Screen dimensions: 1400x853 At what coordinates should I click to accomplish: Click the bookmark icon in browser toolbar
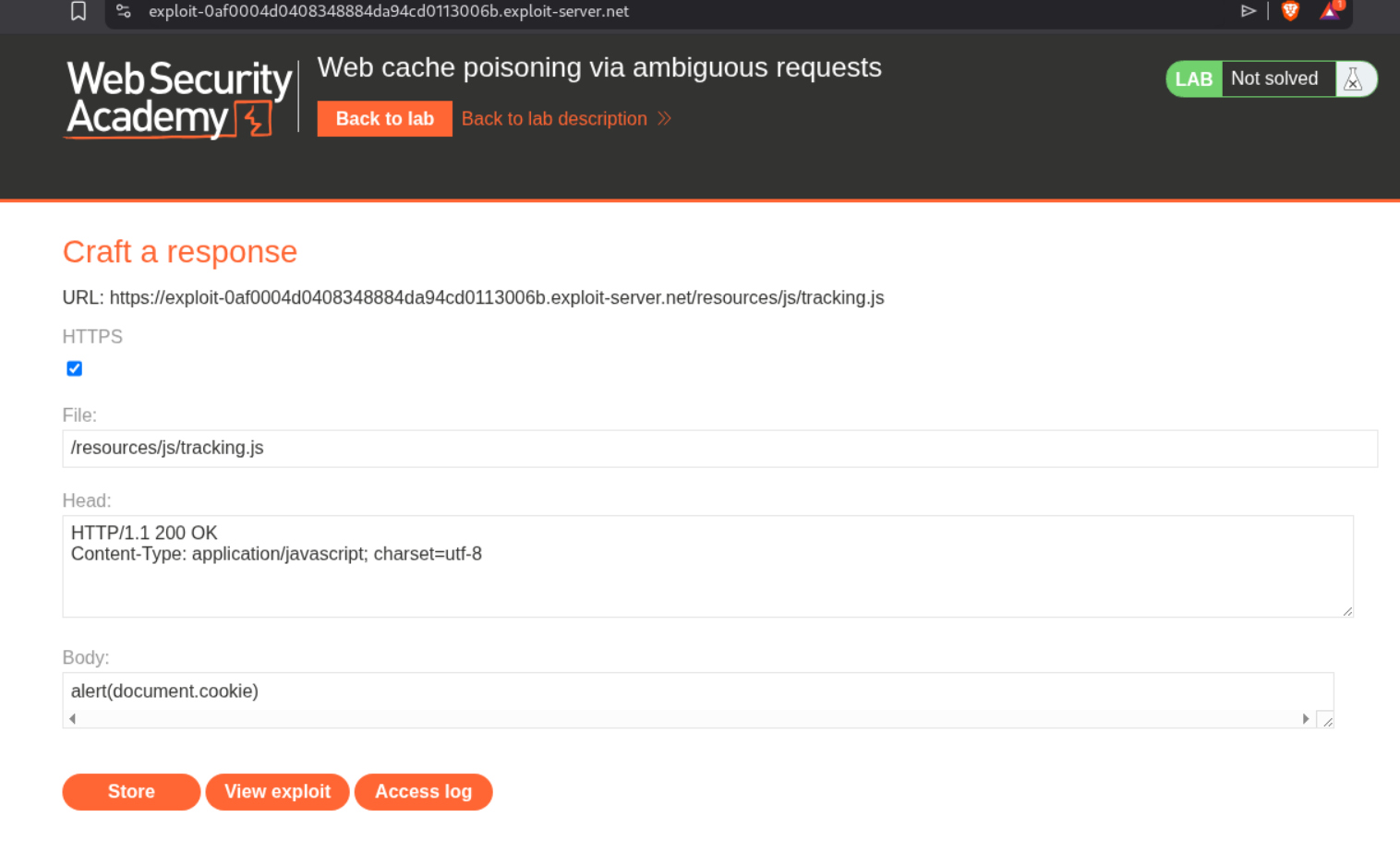78,11
